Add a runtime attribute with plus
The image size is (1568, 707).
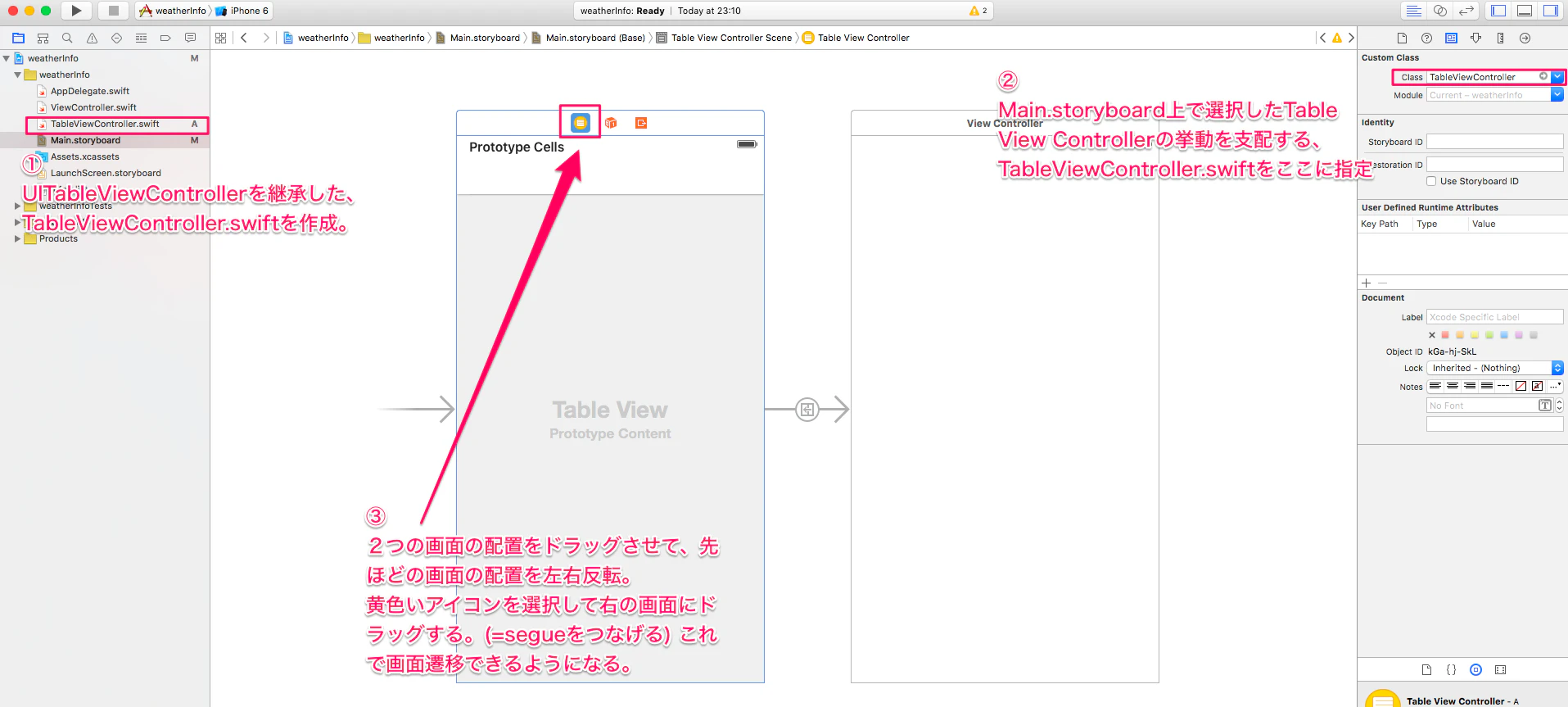click(1366, 283)
